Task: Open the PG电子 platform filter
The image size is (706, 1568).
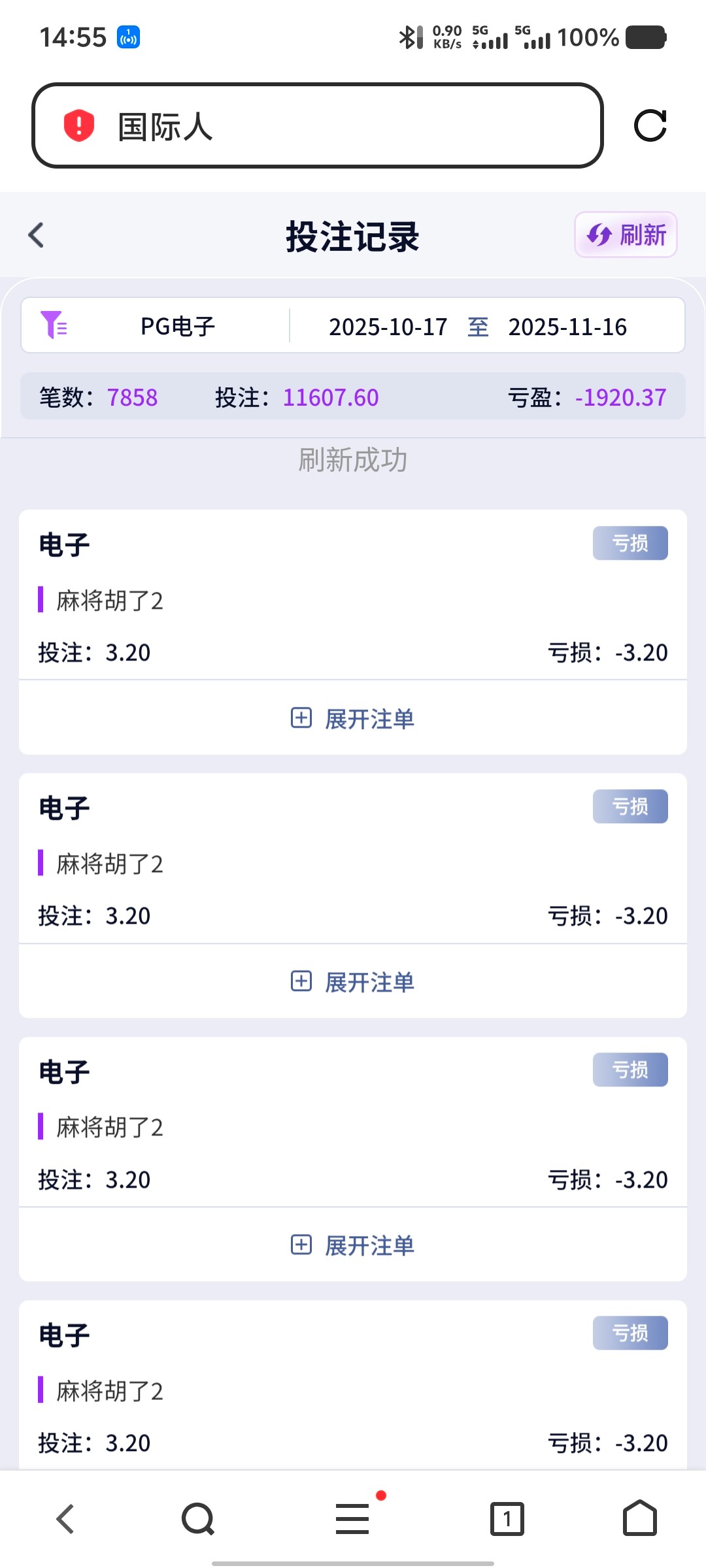Action: pos(178,326)
